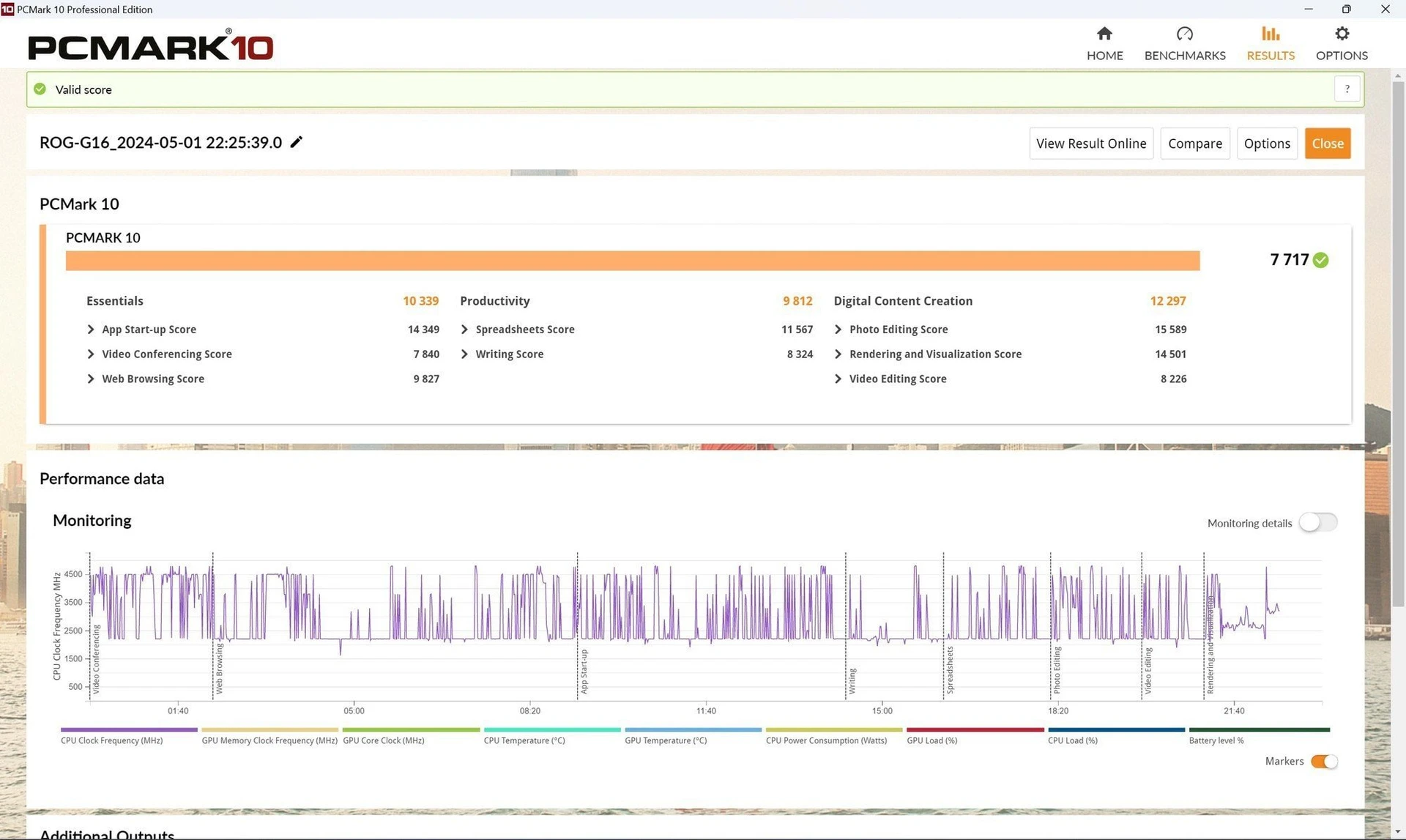Expand Photo Editing Score details

point(838,330)
